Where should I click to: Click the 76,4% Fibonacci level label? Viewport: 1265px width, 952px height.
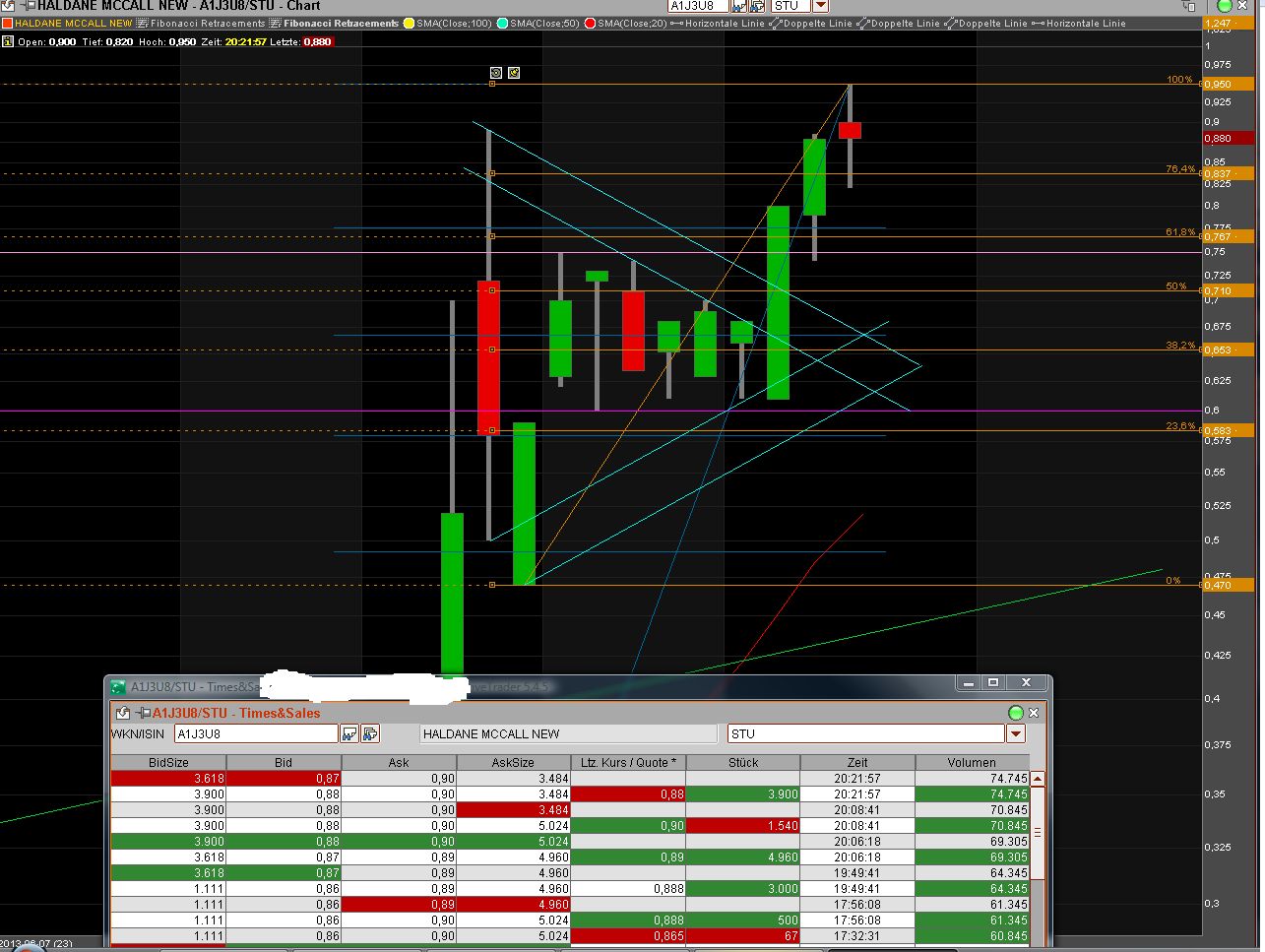1180,169
